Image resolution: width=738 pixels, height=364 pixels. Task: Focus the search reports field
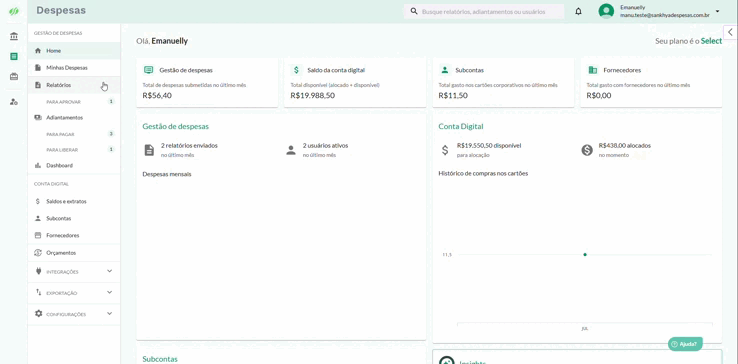483,11
